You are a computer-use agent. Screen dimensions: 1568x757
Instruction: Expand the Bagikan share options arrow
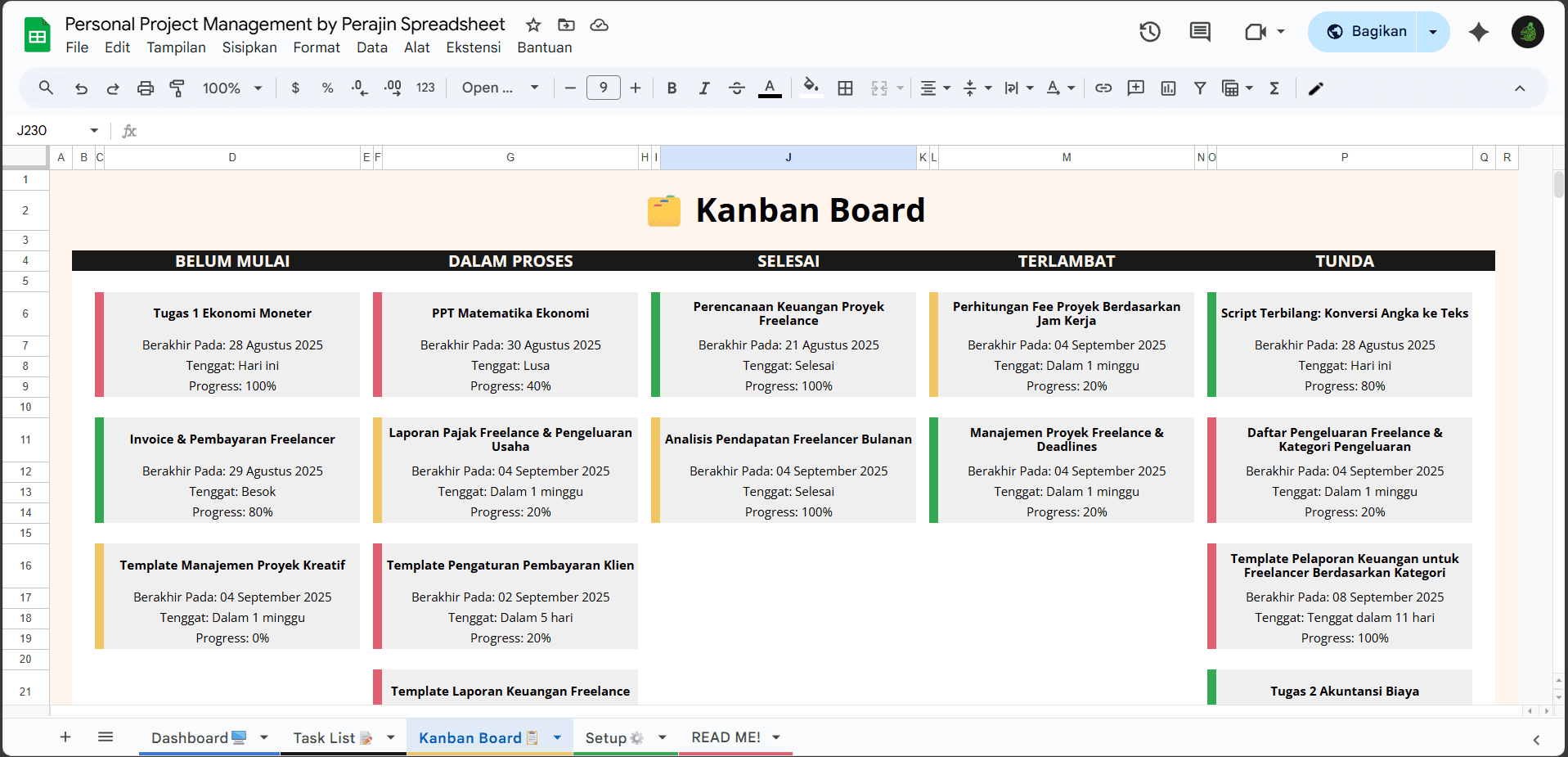click(x=1433, y=32)
